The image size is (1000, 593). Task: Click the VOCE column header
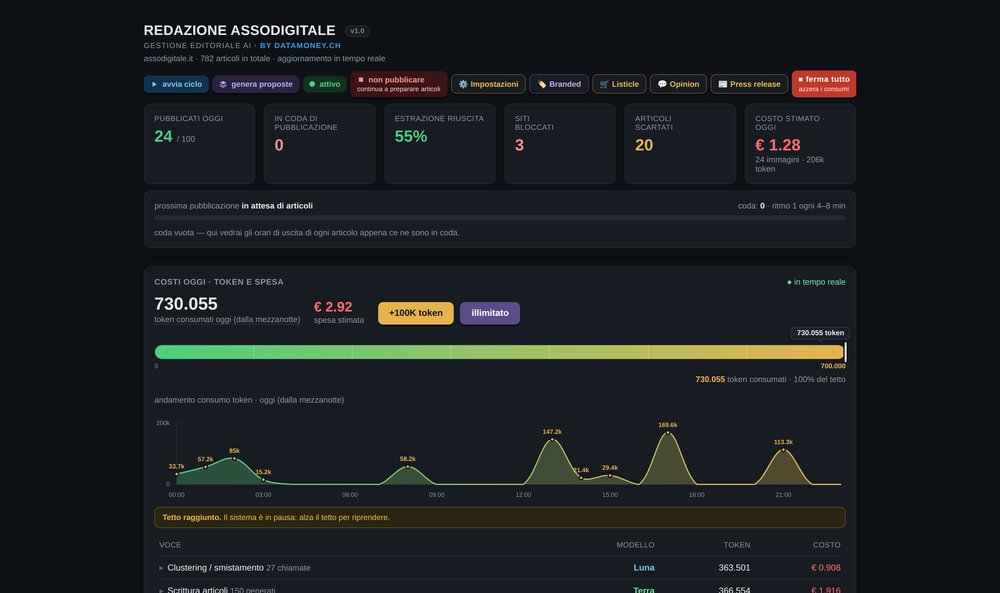[x=170, y=545]
